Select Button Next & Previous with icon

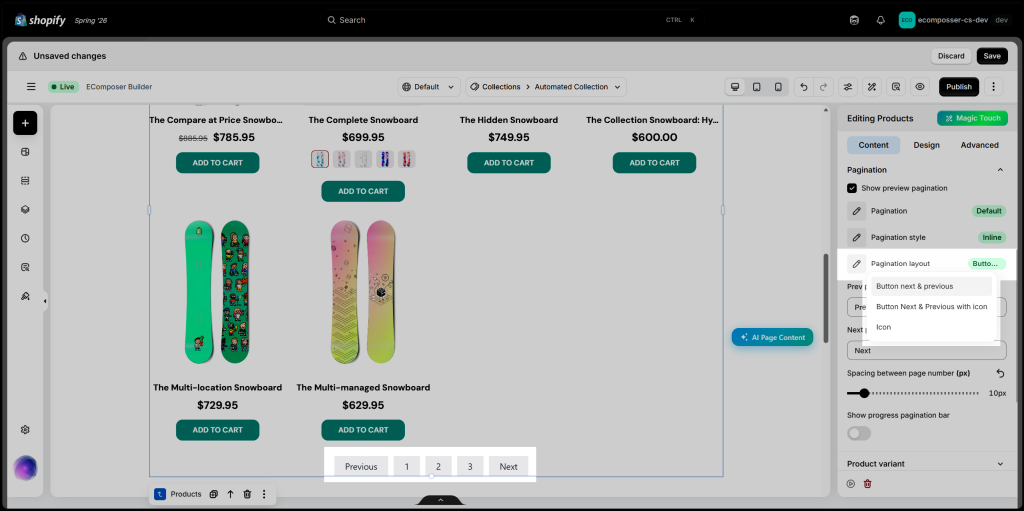coord(931,306)
